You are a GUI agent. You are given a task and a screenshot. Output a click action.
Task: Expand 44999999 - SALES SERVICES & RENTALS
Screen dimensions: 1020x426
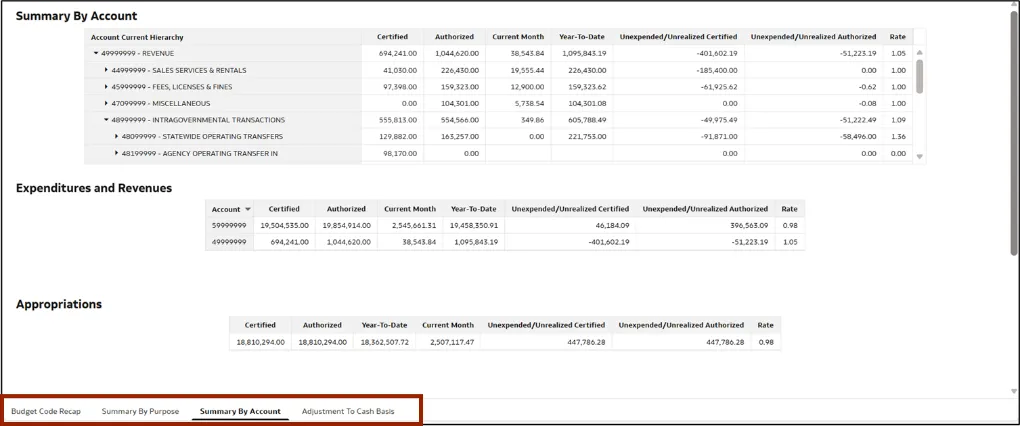pos(106,70)
